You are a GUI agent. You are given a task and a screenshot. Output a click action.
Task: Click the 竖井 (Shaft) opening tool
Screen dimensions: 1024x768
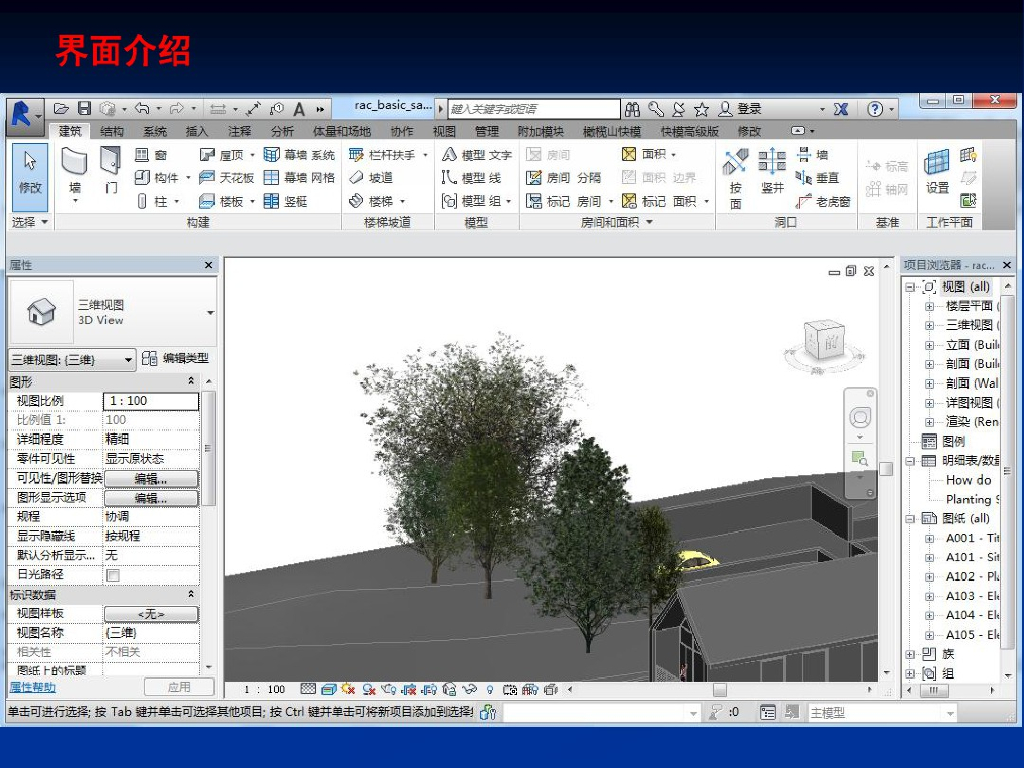772,170
